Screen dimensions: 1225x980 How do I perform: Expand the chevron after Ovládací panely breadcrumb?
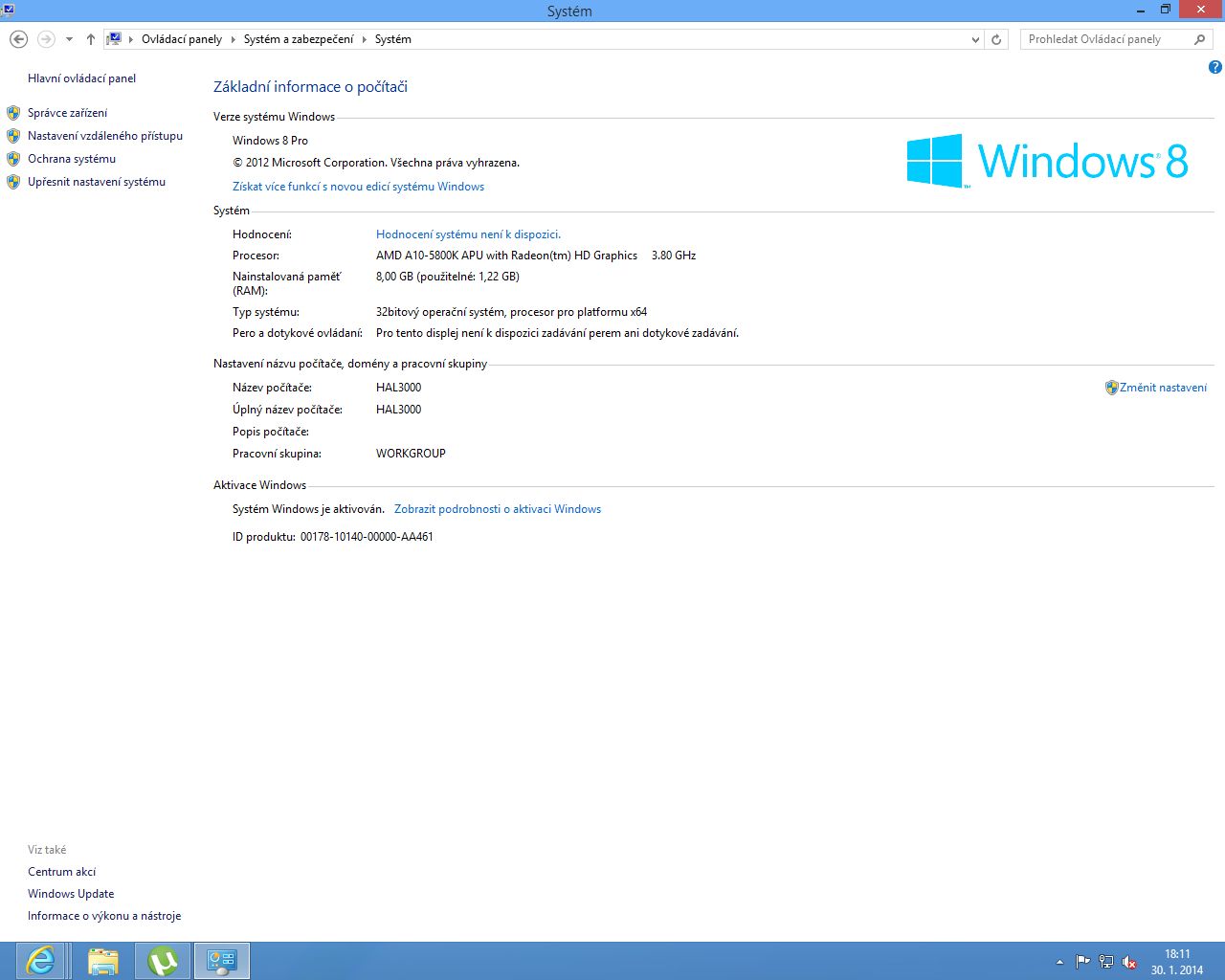(x=234, y=39)
